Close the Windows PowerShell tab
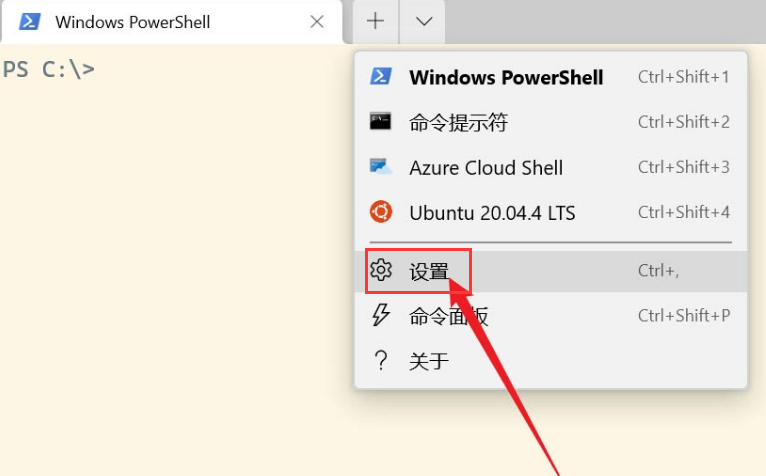Viewport: 766px width, 476px height. 317,21
